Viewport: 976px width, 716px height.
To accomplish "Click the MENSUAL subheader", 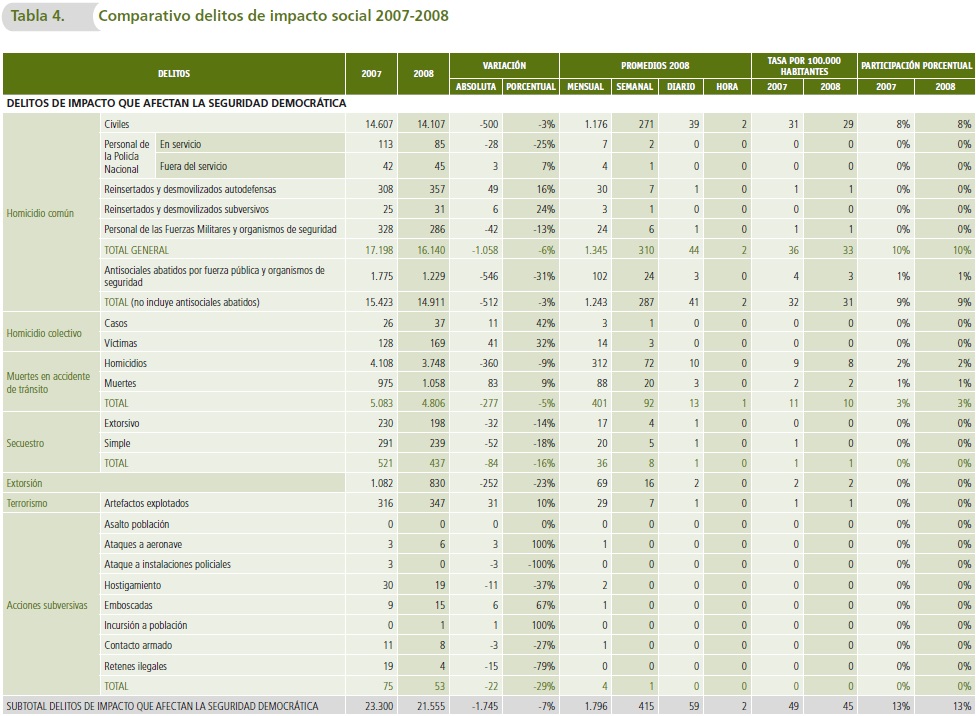I will point(586,87).
